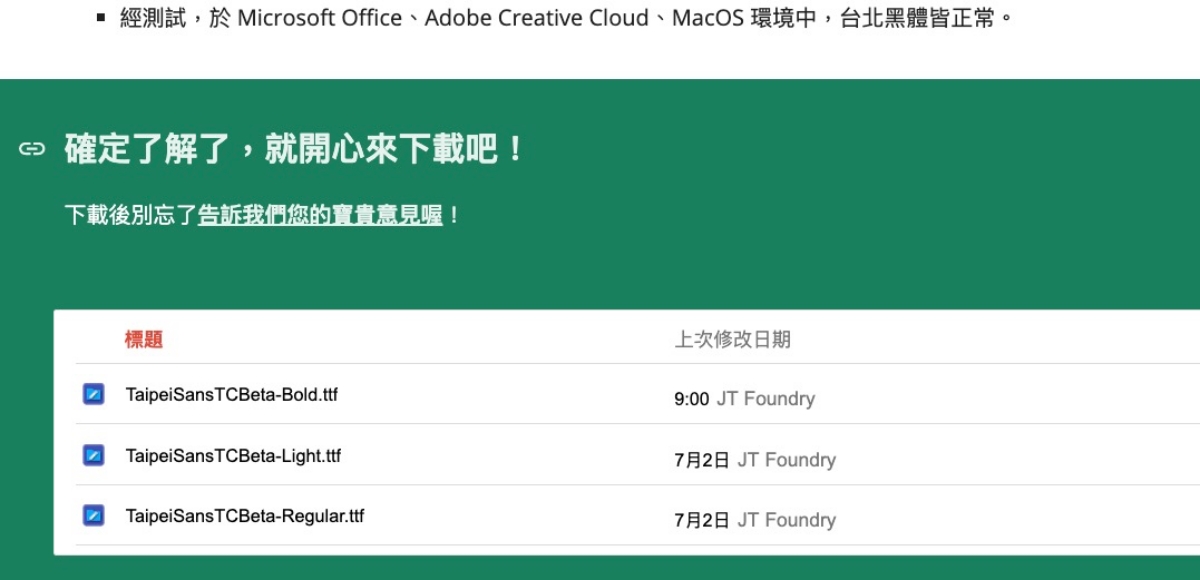This screenshot has height=580, width=1200.
Task: Click the 9:00 modified time of the Bold file
Action: pyautogui.click(x=691, y=399)
